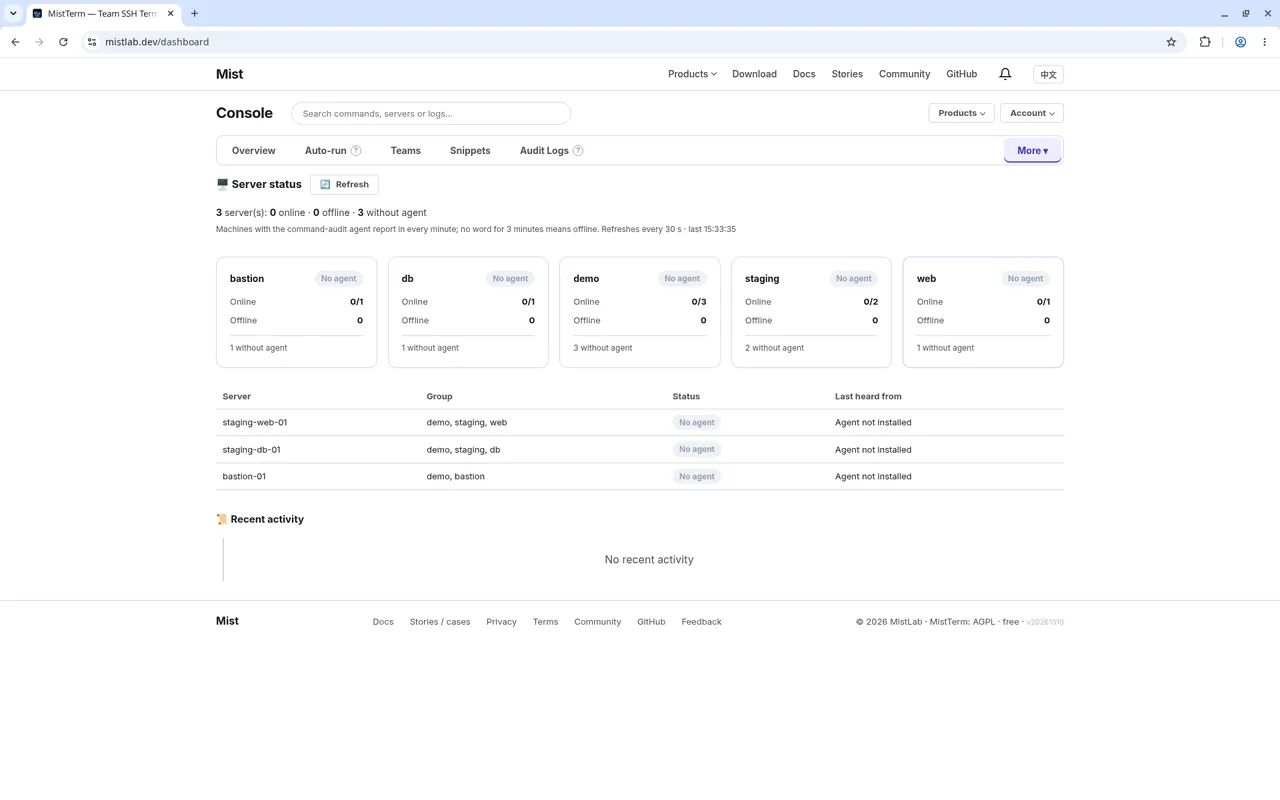Viewport: 1280px width, 800px height.
Task: Switch to the Audit Logs tab
Action: point(544,151)
